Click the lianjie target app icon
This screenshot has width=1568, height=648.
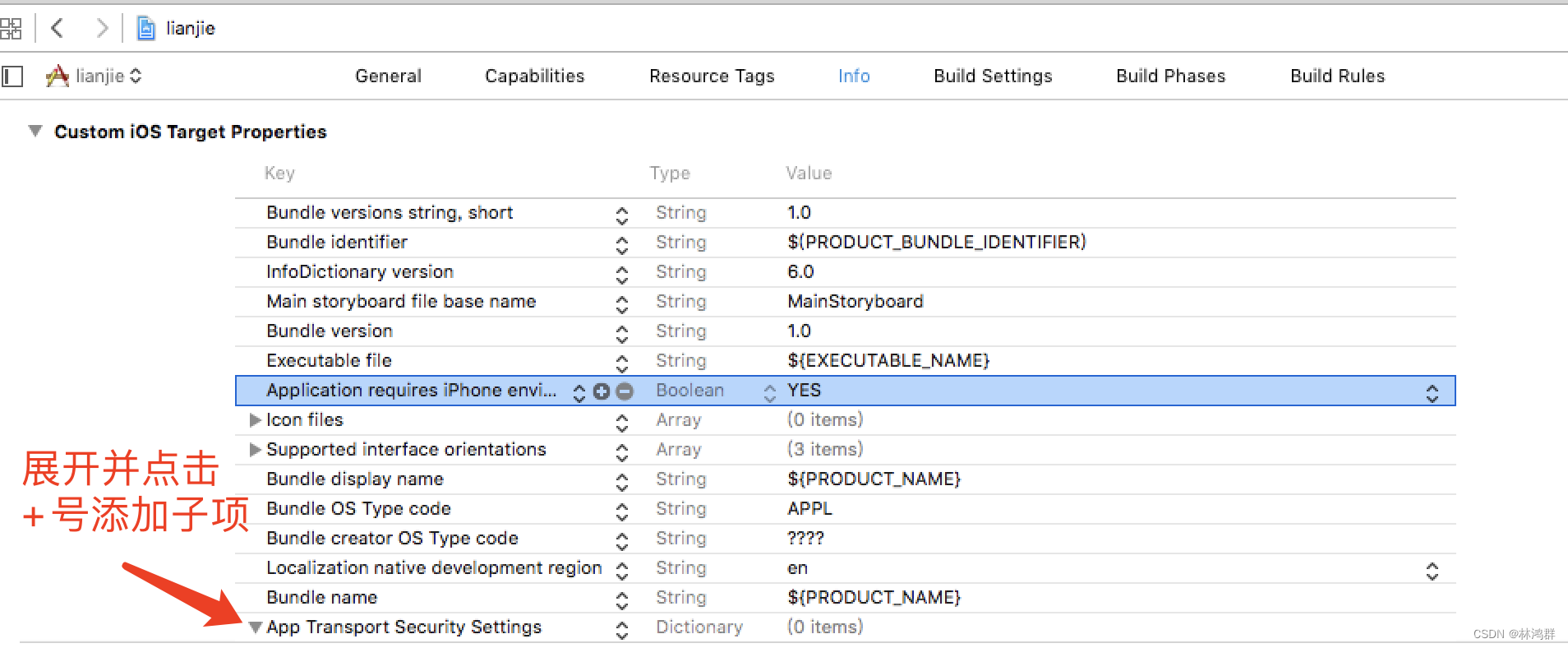(x=57, y=76)
